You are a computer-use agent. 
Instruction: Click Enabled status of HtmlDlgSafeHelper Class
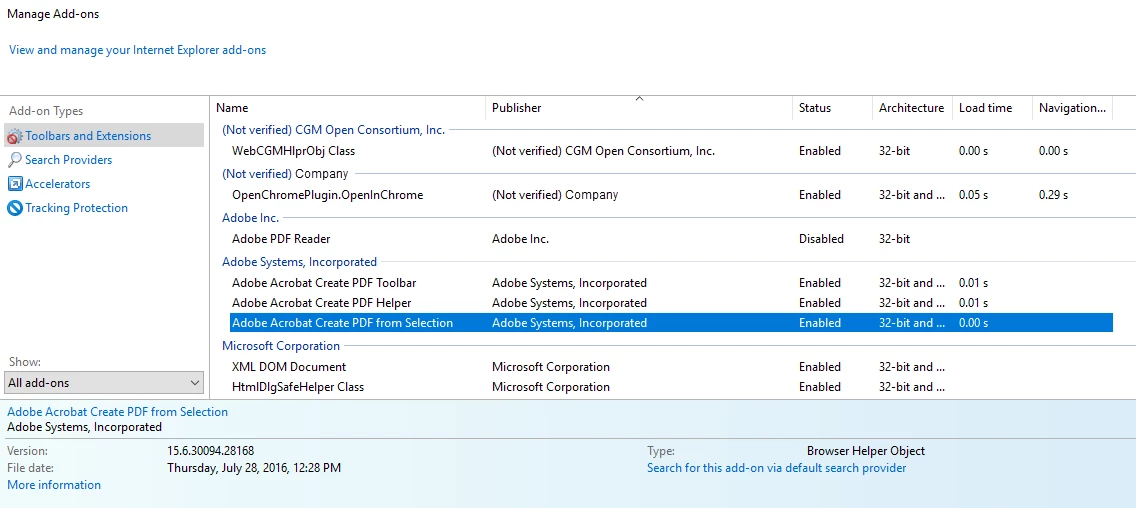coord(819,387)
